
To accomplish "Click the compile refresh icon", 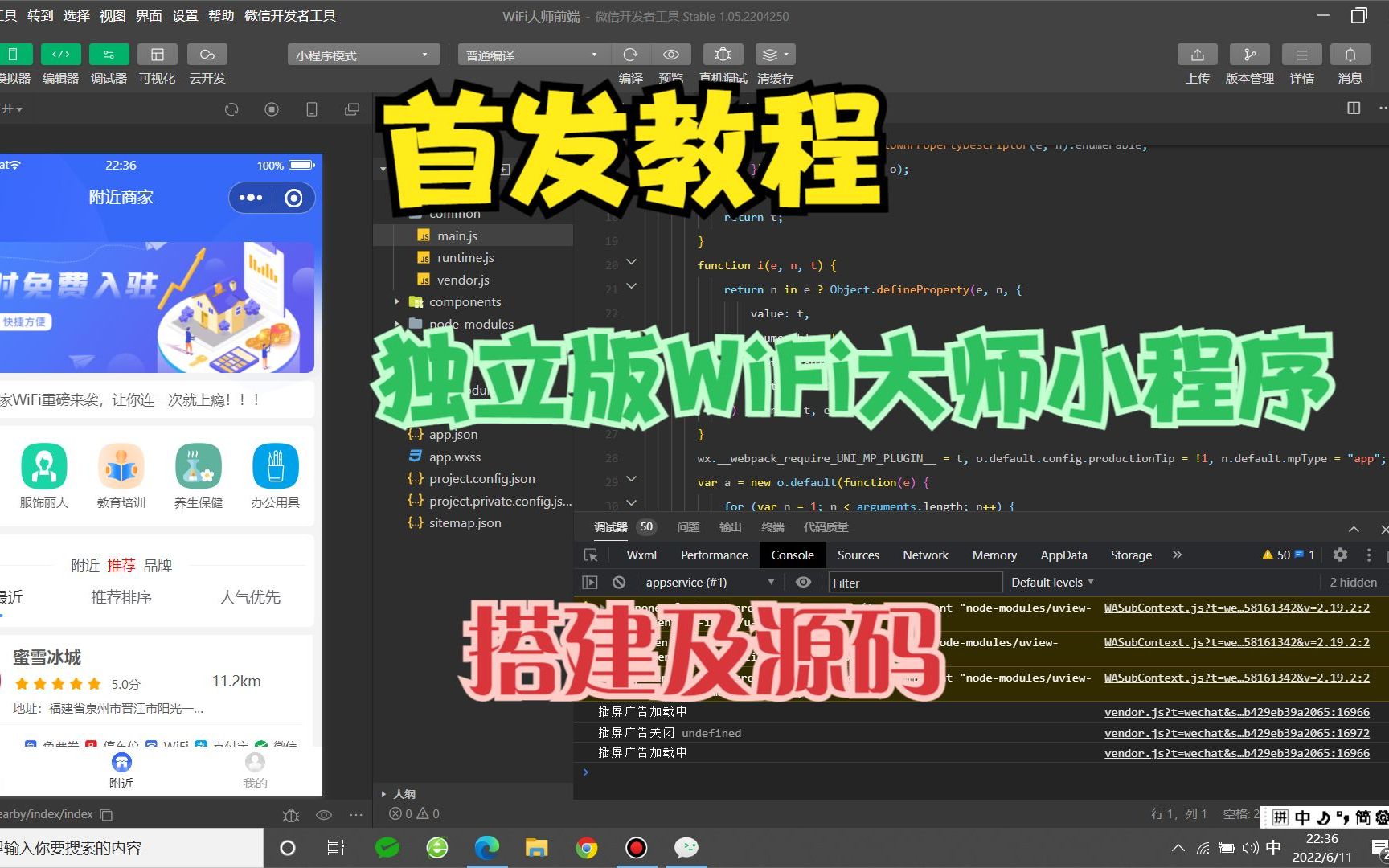I will (630, 55).
